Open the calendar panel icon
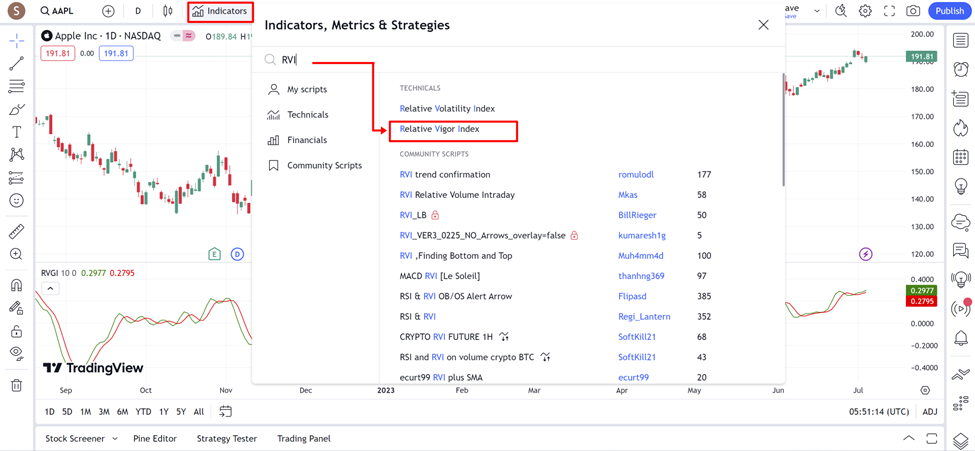975x451 pixels. click(960, 157)
